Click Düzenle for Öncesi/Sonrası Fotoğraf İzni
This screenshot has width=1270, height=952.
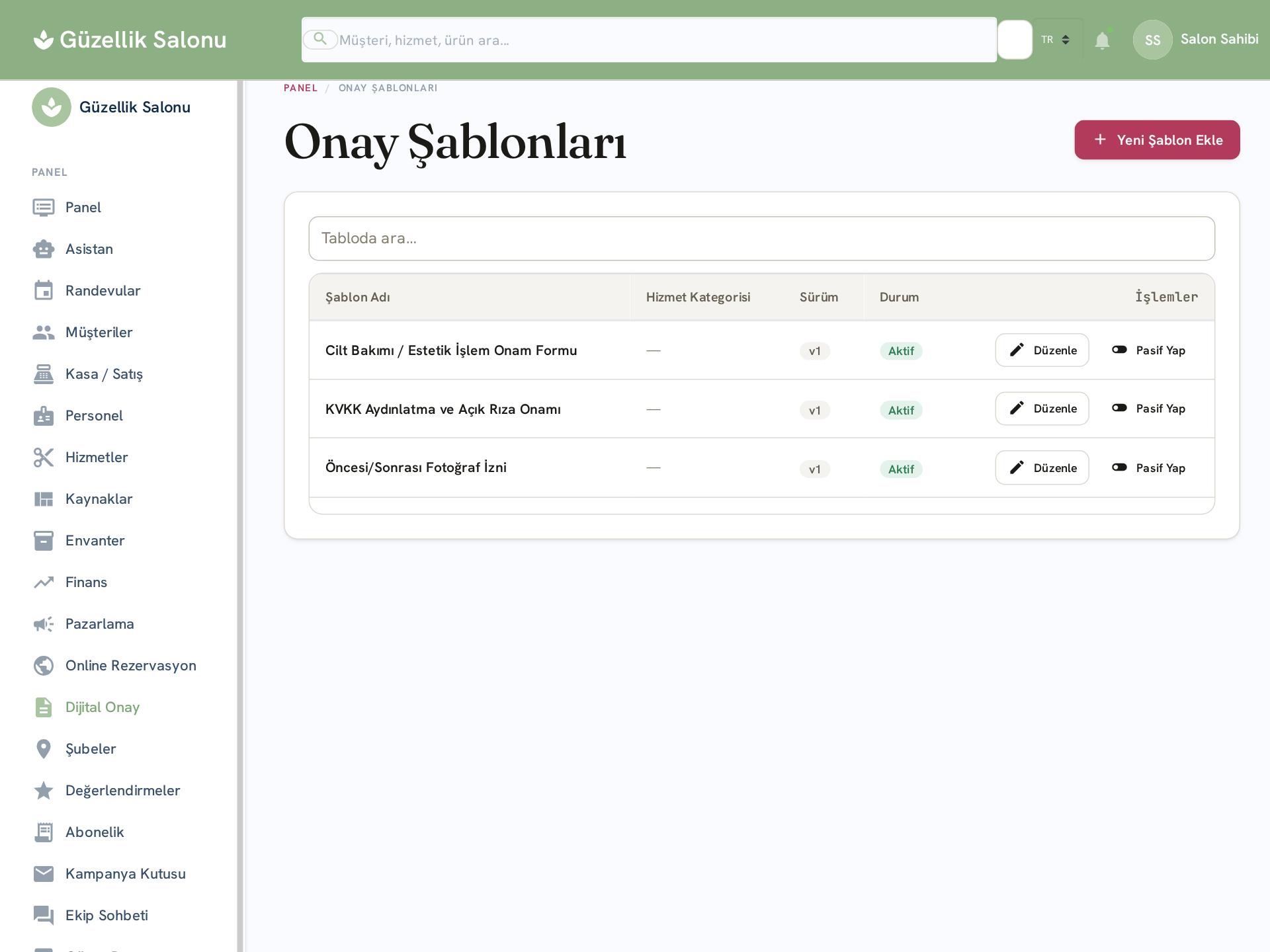pyautogui.click(x=1042, y=468)
